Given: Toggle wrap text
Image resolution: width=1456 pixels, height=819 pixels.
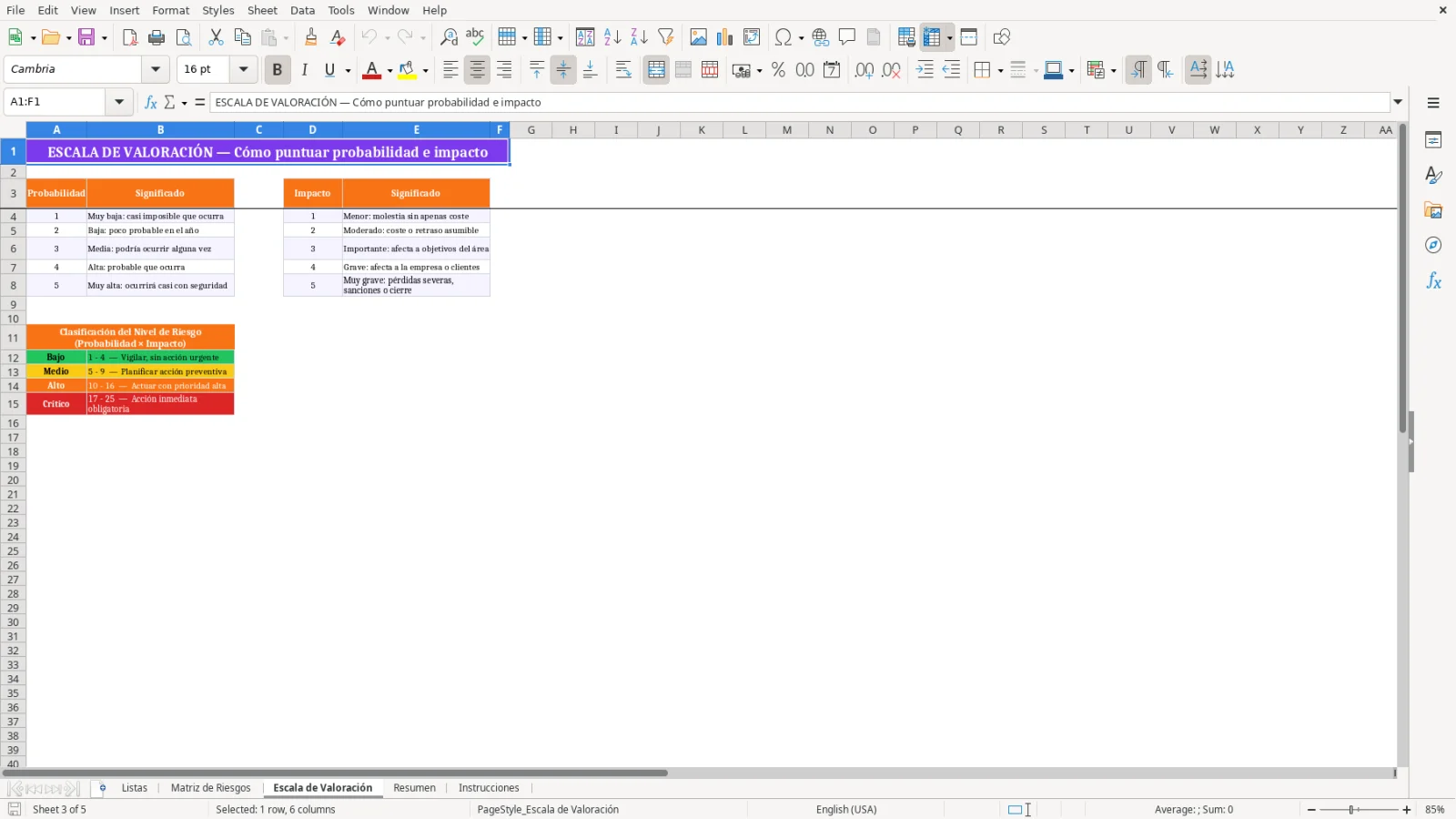Looking at the screenshot, I should 623,70.
